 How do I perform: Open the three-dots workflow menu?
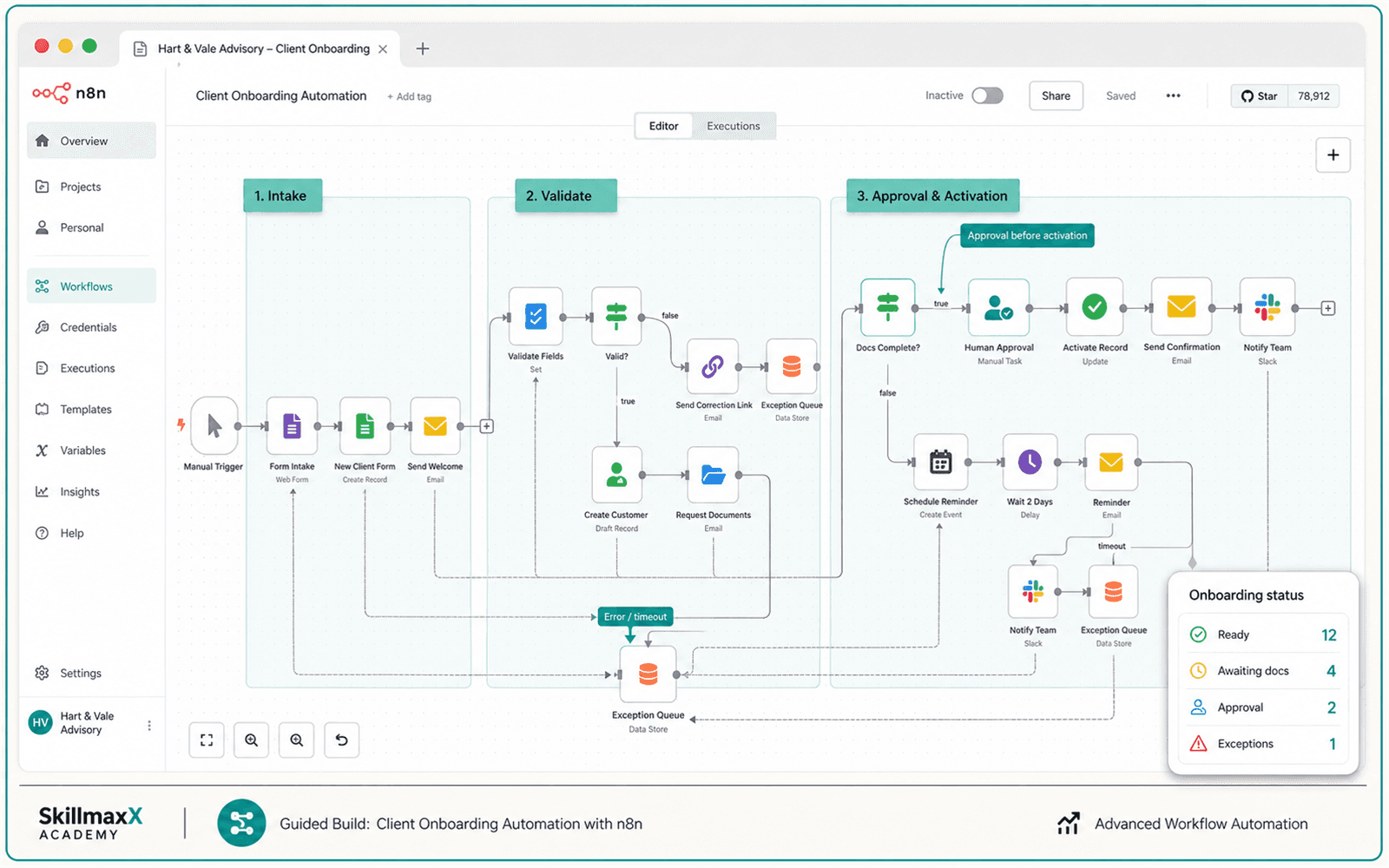tap(1173, 95)
